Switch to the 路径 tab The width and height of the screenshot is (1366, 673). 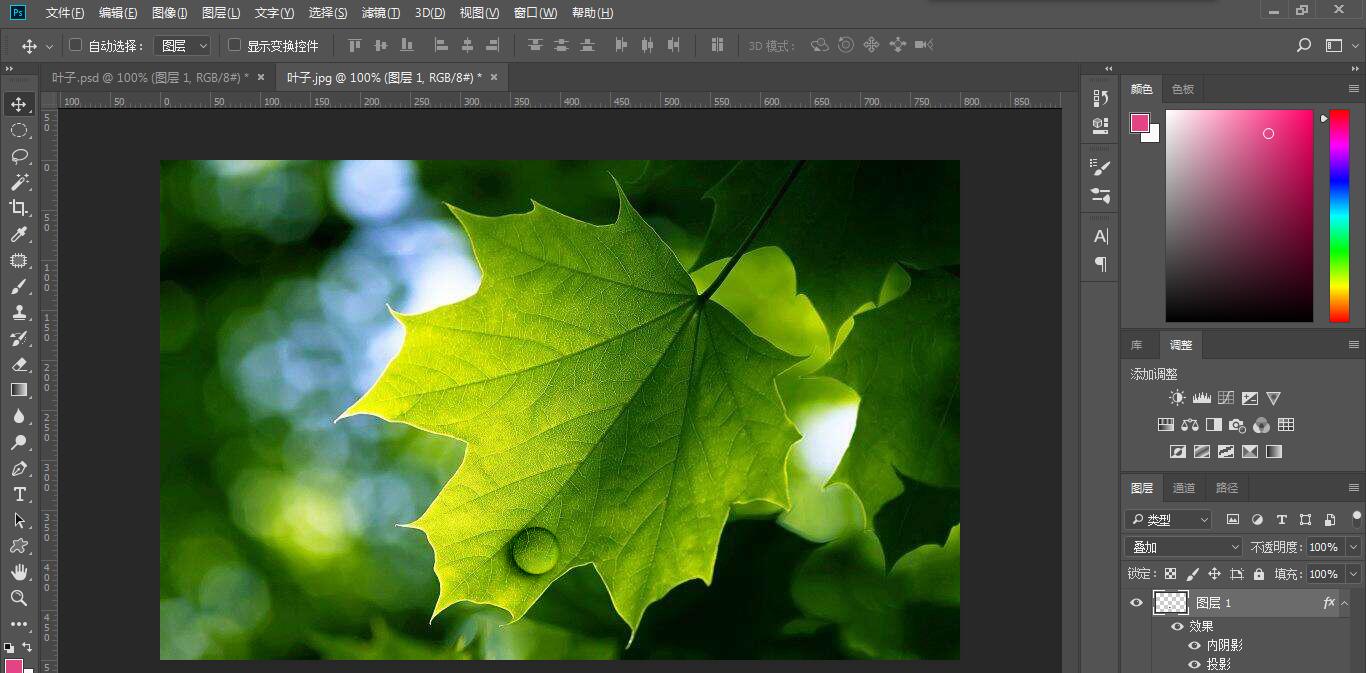tap(1227, 488)
